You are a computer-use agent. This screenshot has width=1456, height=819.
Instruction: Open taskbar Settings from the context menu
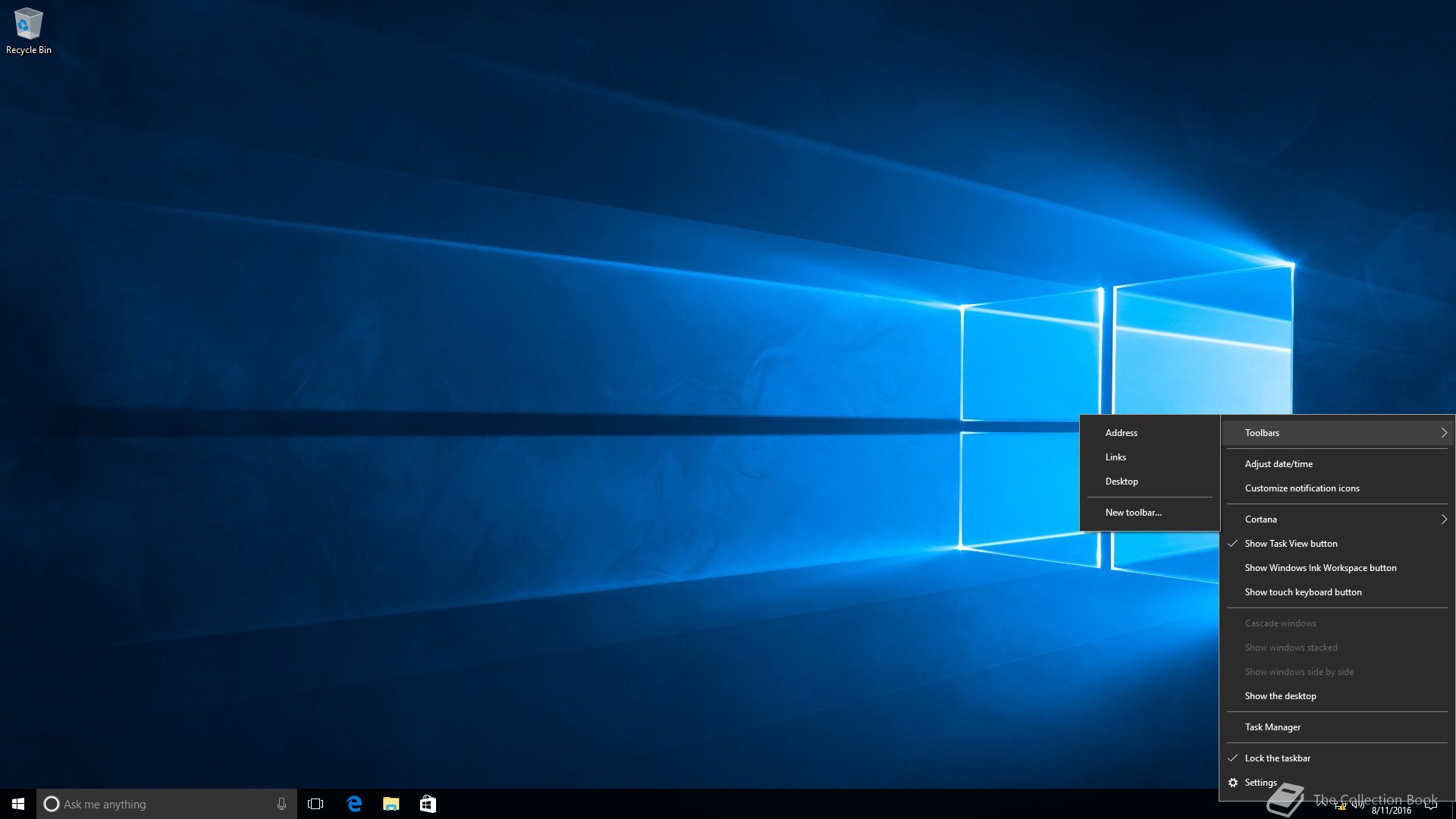[1338, 783]
